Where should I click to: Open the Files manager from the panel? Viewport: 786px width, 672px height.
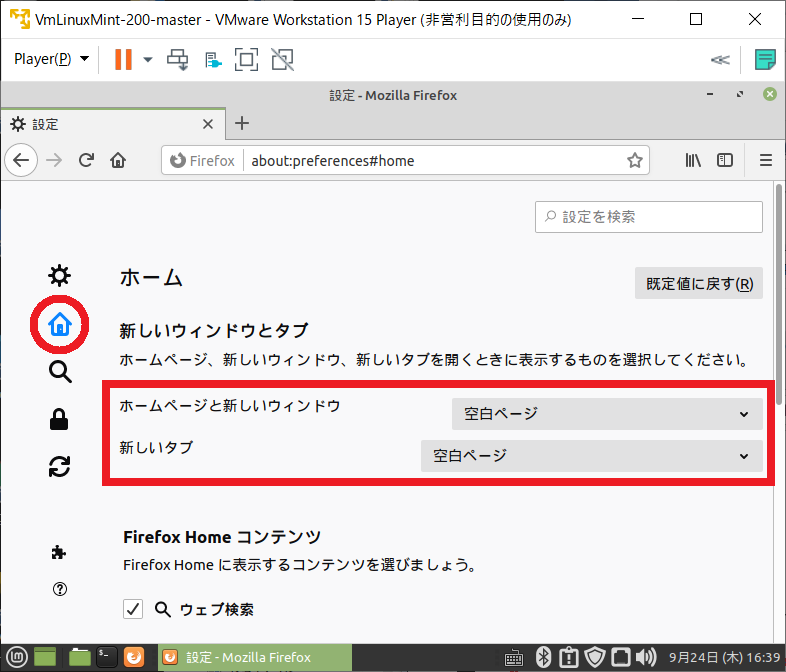pos(79,657)
